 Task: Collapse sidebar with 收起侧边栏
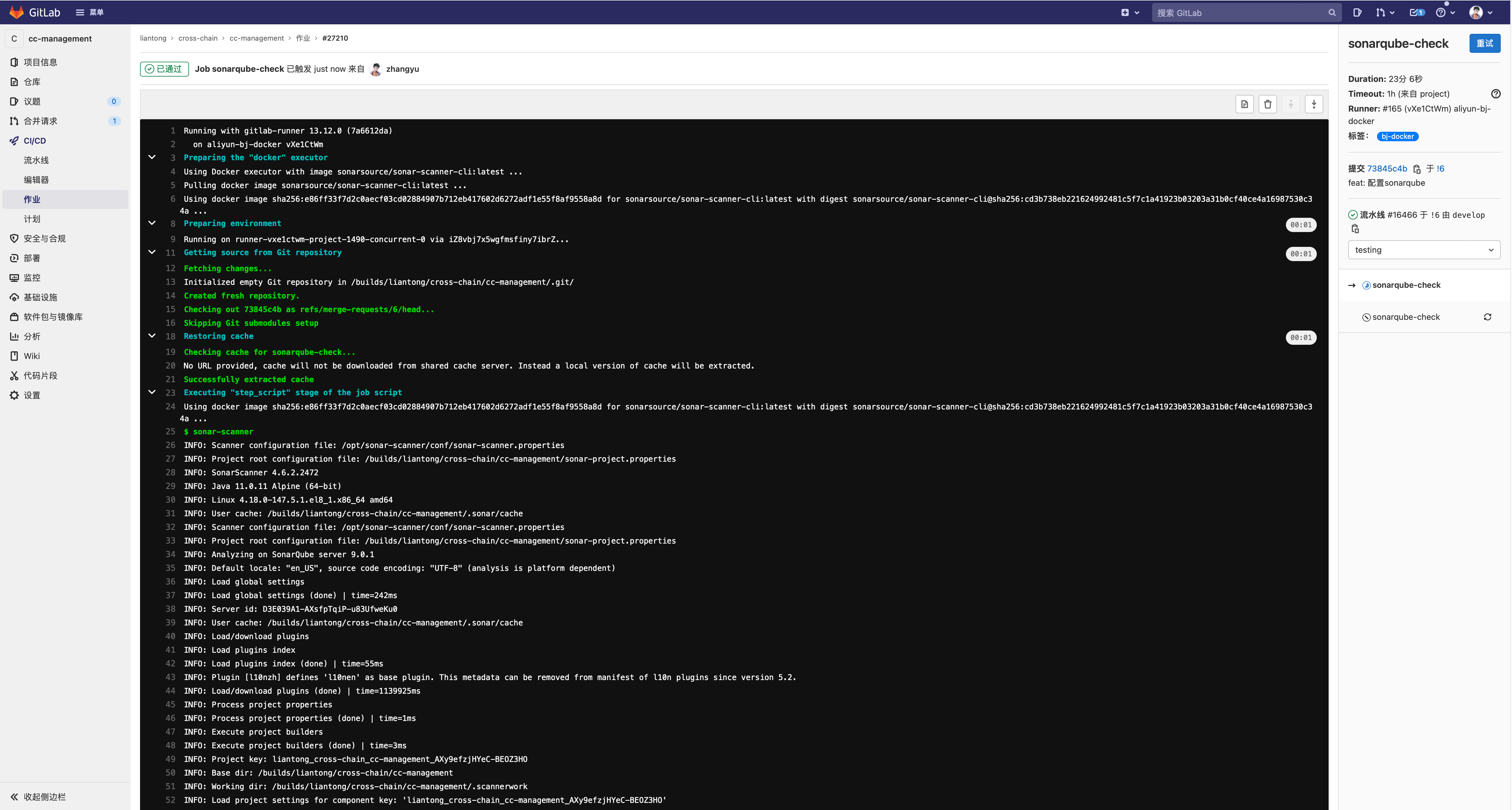click(x=39, y=796)
